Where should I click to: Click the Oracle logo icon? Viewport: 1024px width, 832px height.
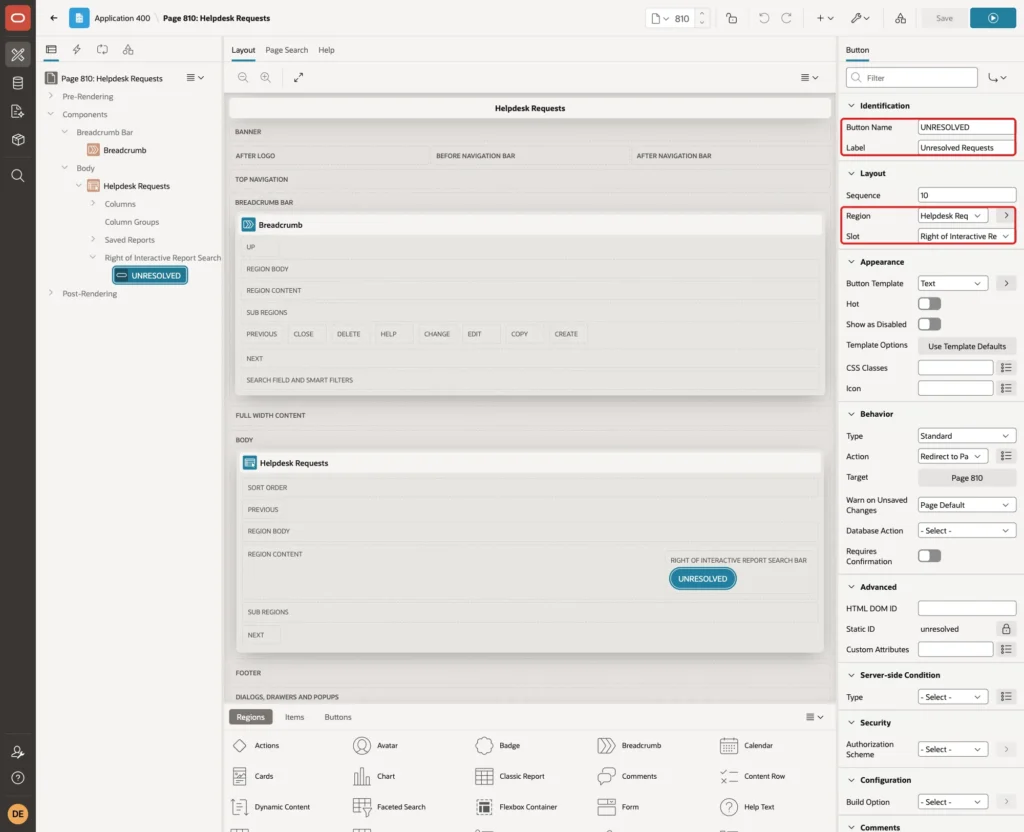(x=18, y=18)
